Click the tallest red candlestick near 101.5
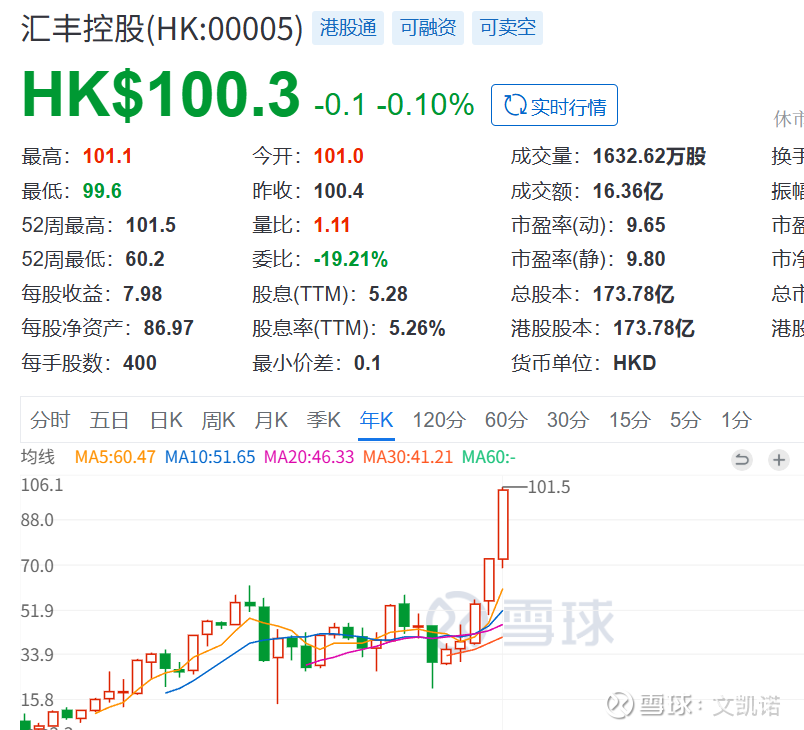Screen dimensions: 804x730 503,524
